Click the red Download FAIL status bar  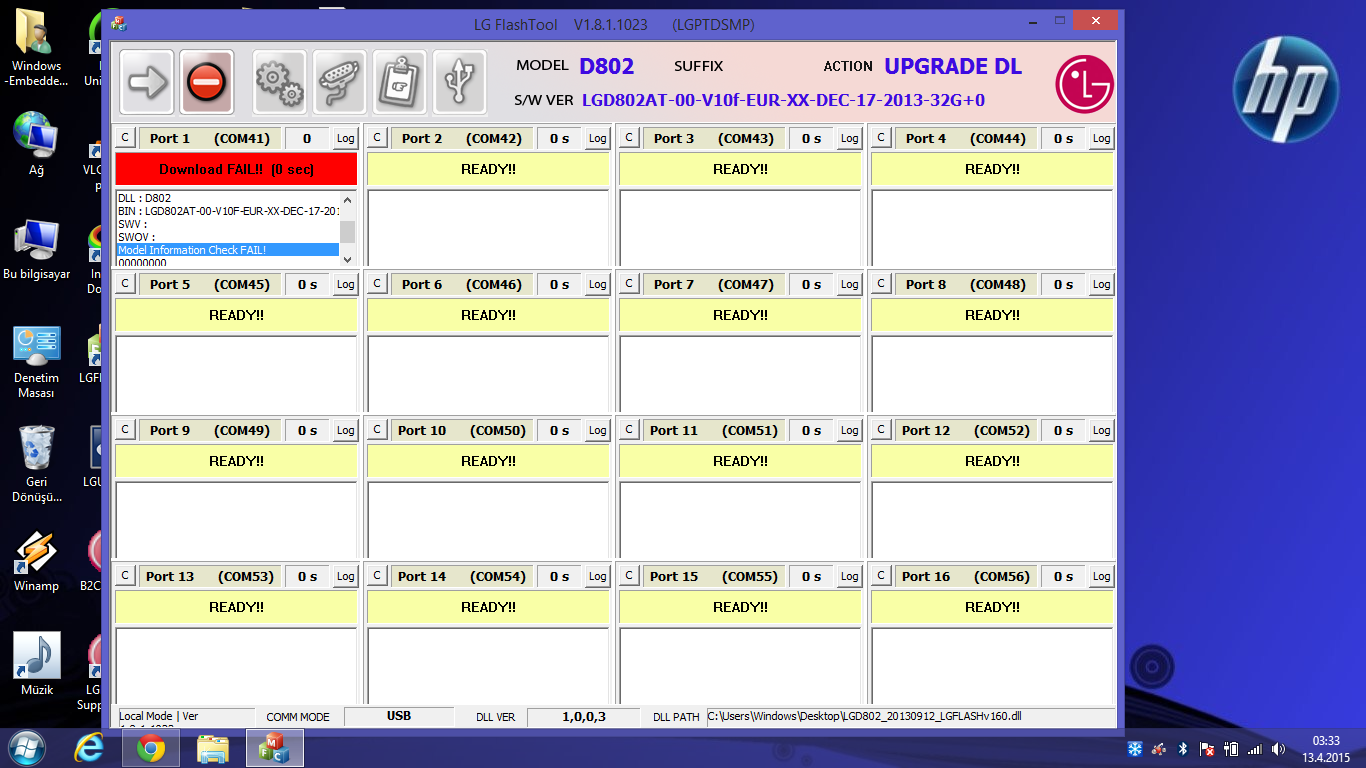click(x=236, y=169)
